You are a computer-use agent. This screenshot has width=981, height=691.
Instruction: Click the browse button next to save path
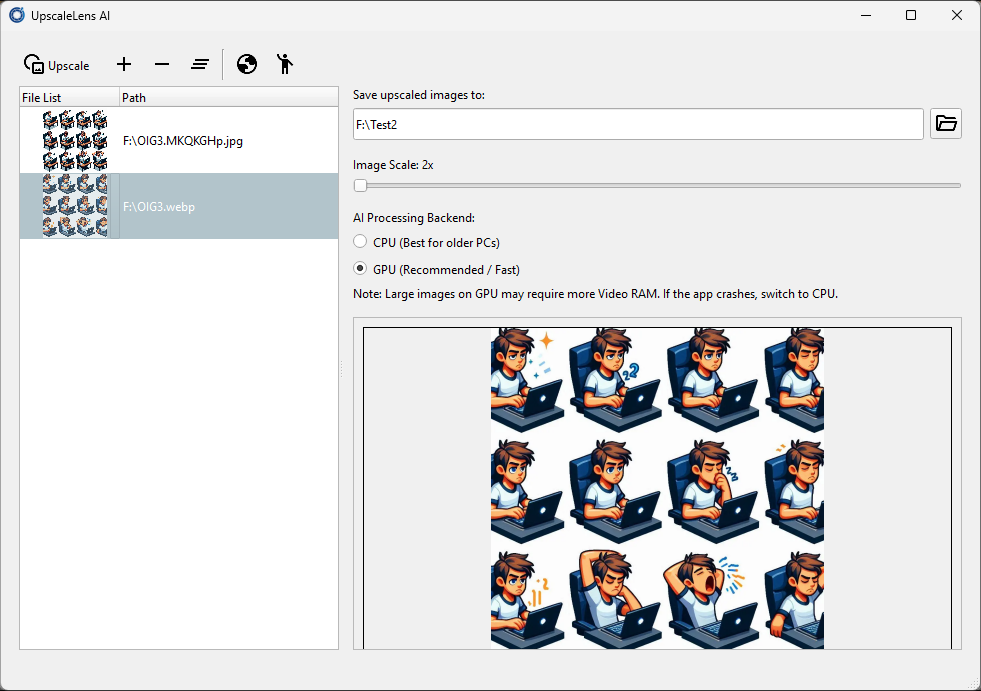tap(945, 124)
